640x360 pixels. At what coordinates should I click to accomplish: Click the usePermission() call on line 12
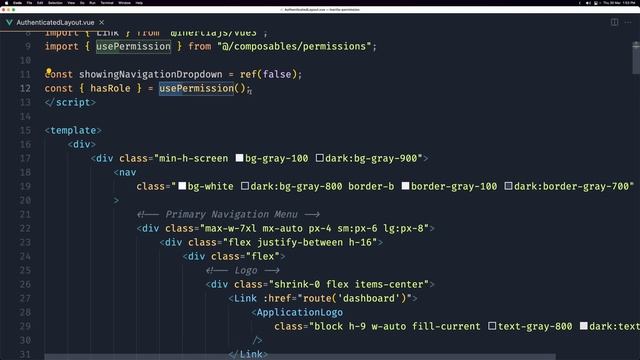(x=202, y=88)
